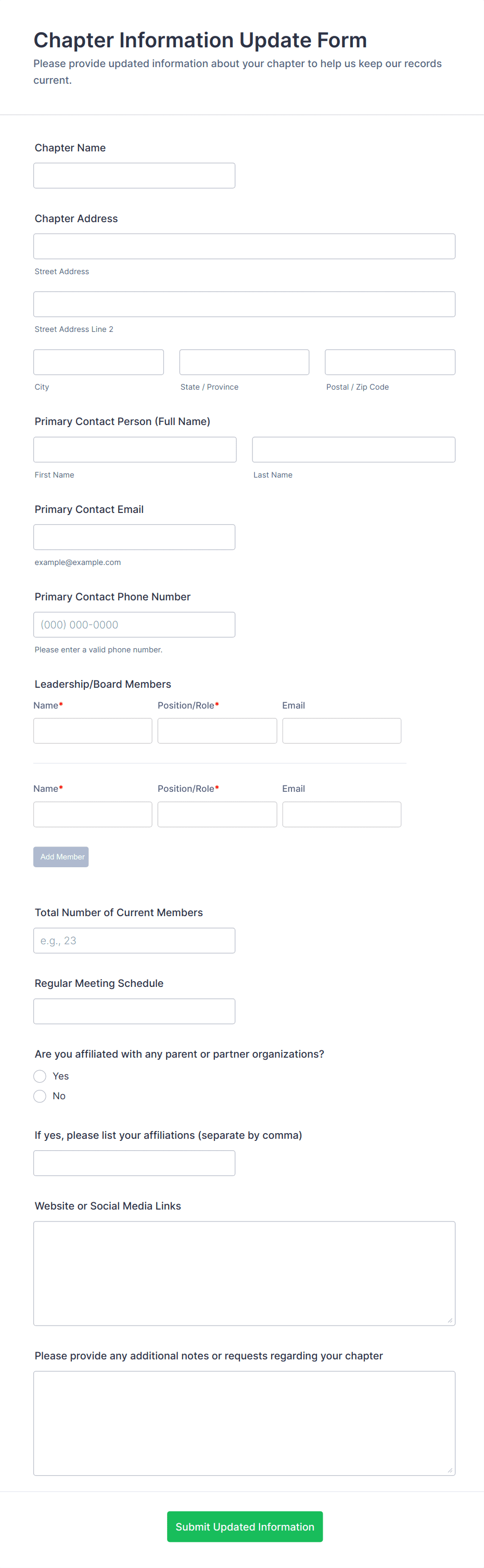Viewport: 484px width, 1568px height.
Task: Click the affiliations list input field
Action: tap(134, 1163)
